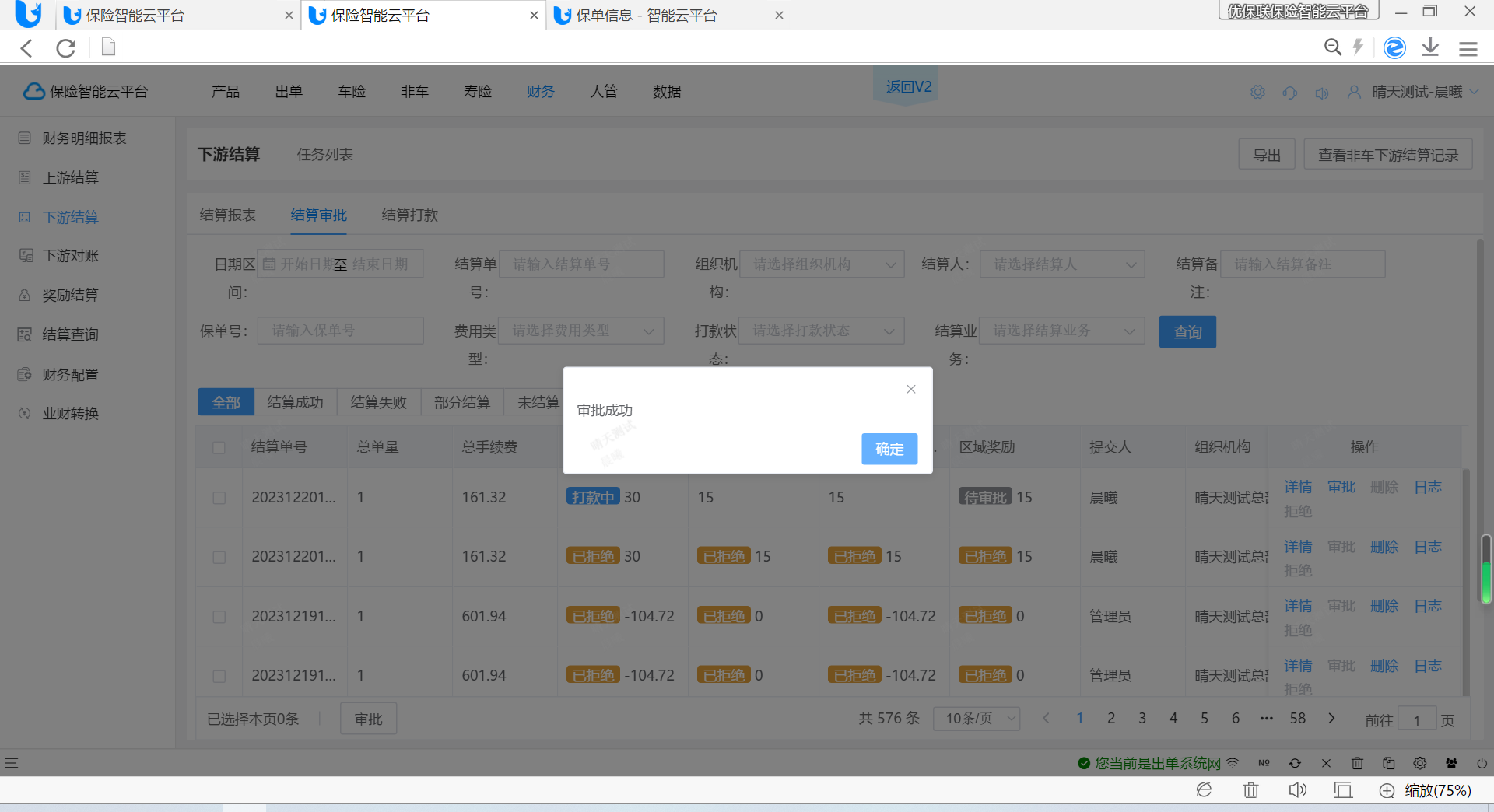Open the 结算人 dropdown
Image resolution: width=1494 pixels, height=812 pixels.
[1062, 264]
